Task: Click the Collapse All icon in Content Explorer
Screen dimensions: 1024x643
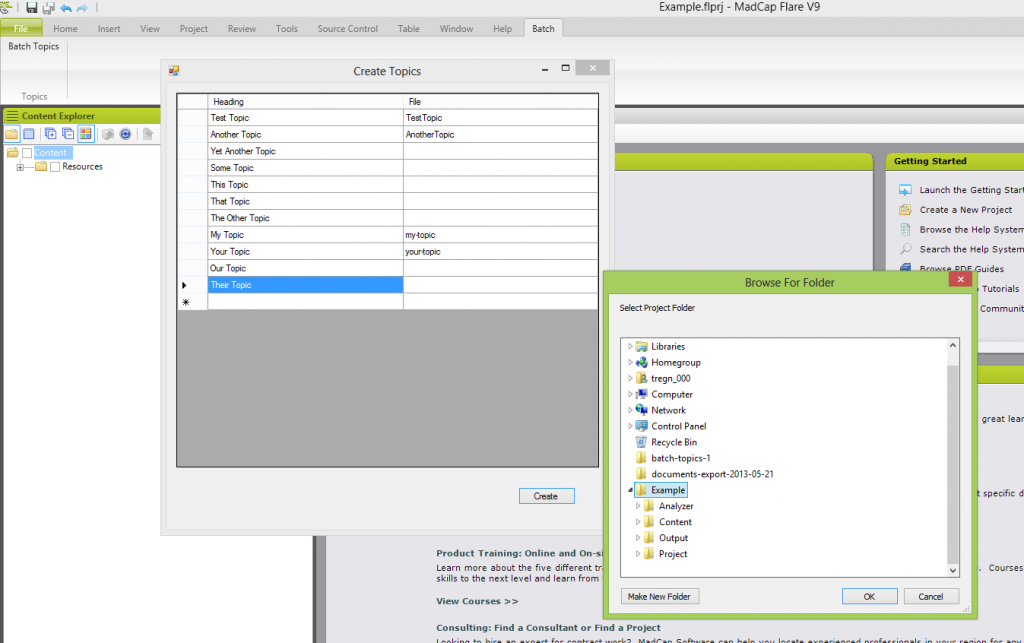Action: [68, 134]
